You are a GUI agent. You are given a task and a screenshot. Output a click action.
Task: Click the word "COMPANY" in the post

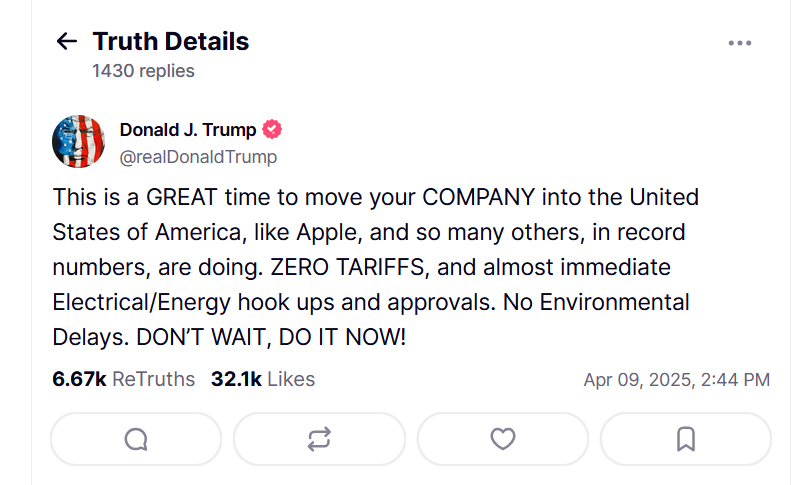481,197
